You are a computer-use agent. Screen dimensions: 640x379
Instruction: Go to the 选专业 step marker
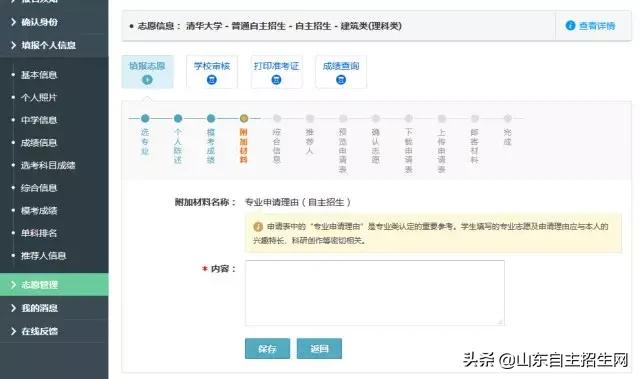pyautogui.click(x=145, y=118)
